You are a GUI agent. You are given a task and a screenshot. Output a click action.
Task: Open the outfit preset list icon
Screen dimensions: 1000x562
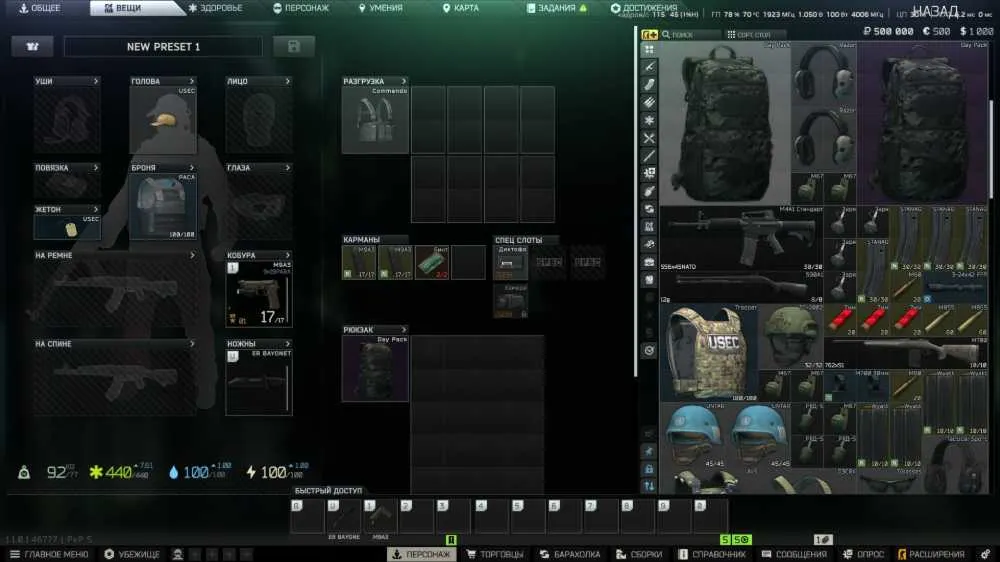32,47
